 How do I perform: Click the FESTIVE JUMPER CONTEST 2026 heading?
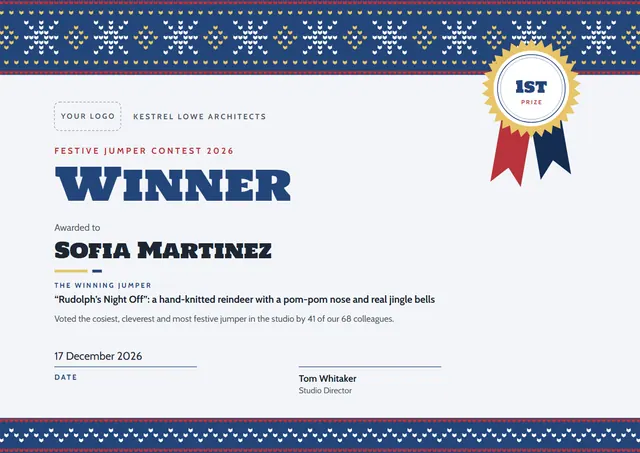[x=144, y=151]
